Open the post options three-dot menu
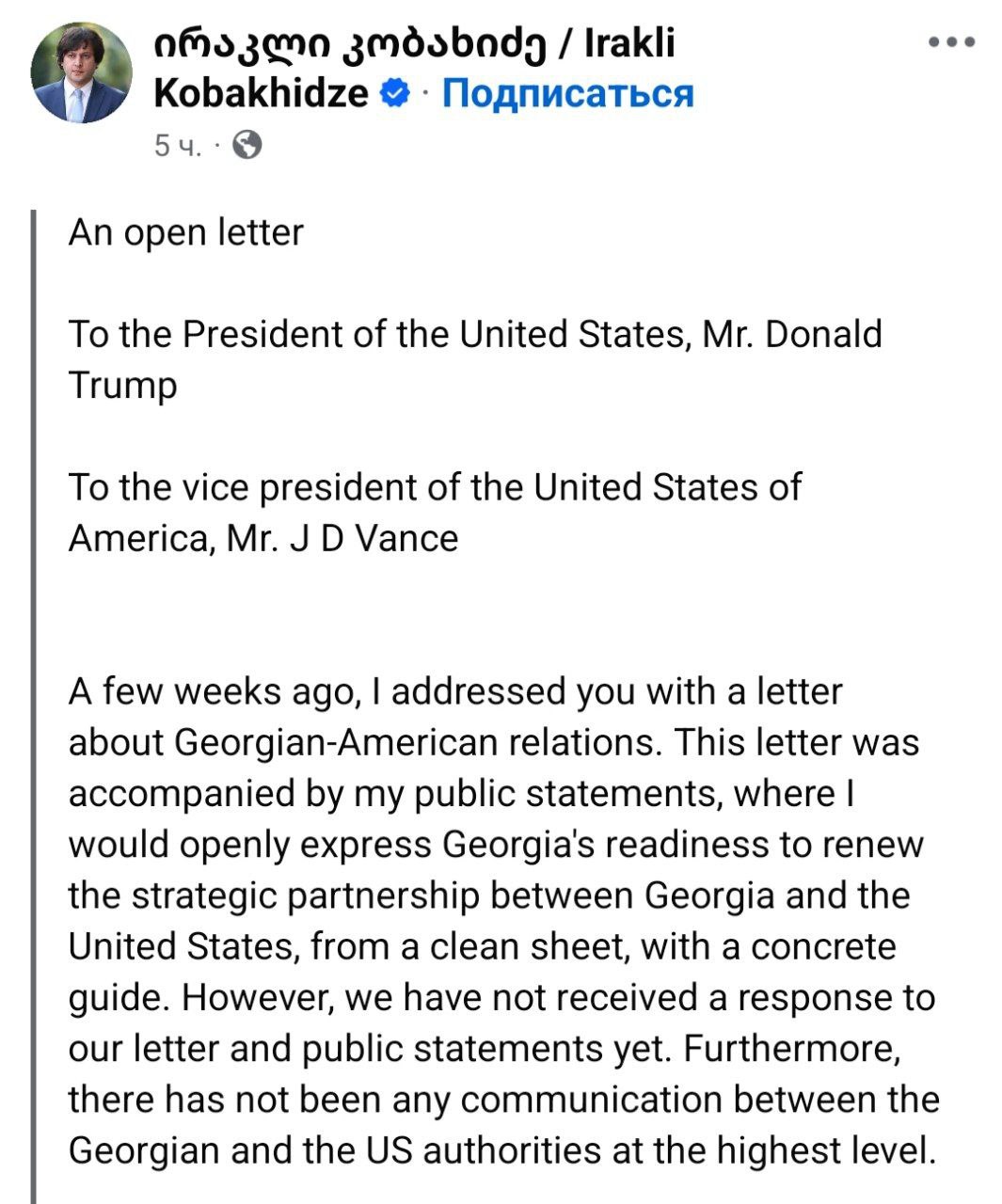Viewport: 1002px width, 1204px height. (951, 42)
